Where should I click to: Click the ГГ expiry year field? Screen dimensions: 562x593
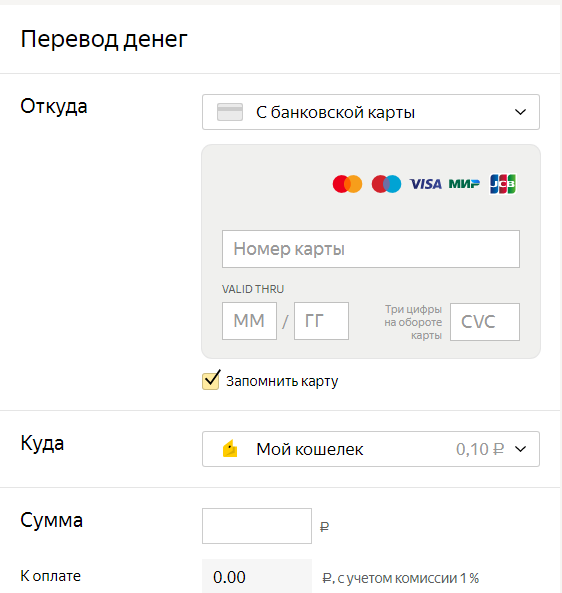321,321
